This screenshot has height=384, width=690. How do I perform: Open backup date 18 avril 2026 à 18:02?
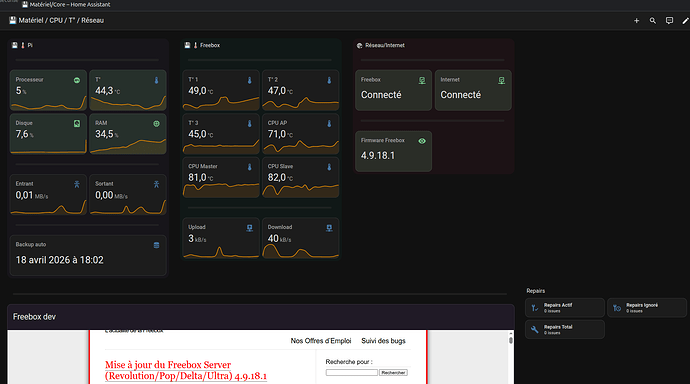pos(60,260)
